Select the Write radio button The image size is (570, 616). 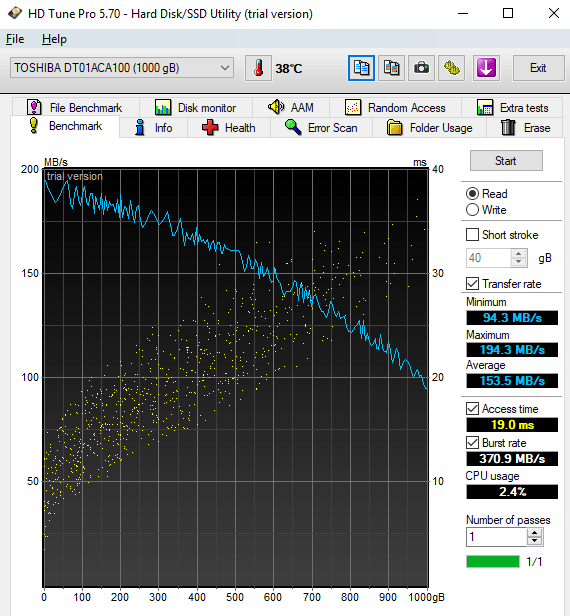472,210
